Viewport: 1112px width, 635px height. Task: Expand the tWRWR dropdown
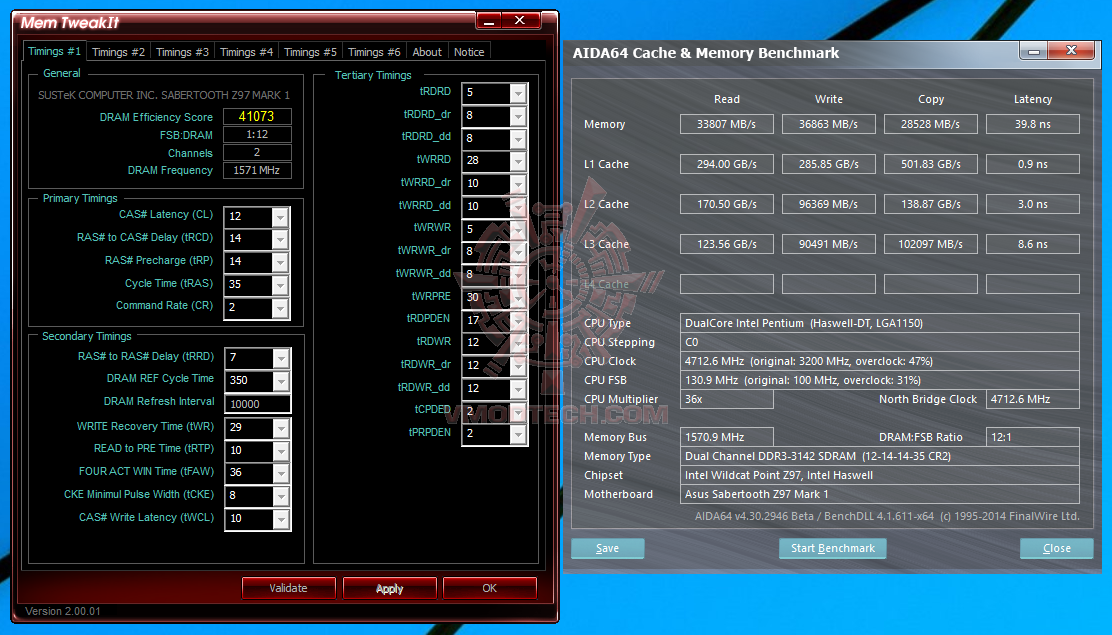click(x=518, y=229)
